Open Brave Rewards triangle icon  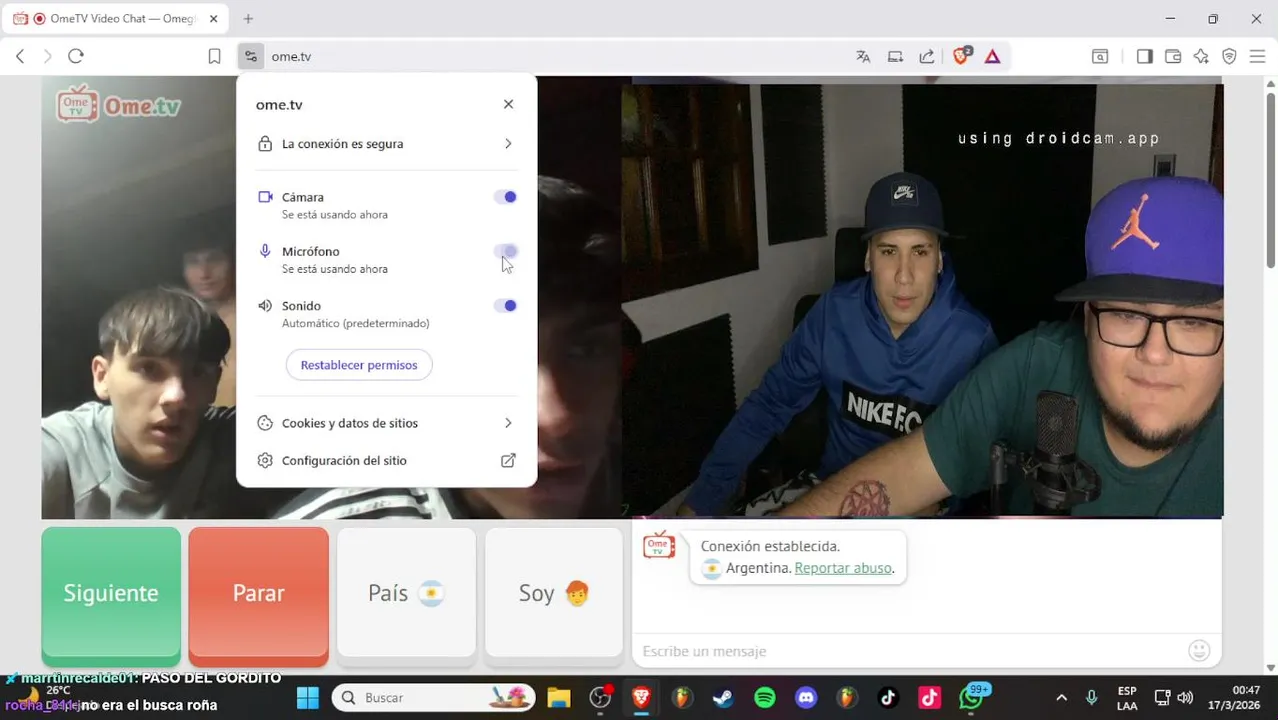point(992,57)
